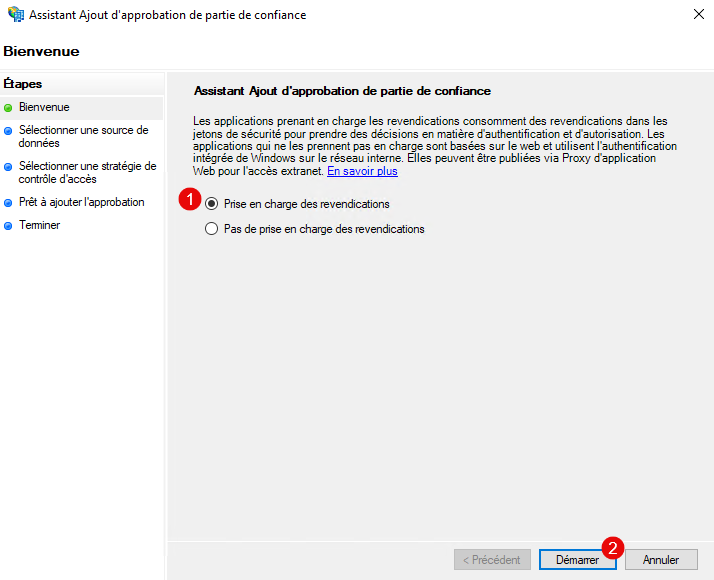The image size is (714, 580).
Task: Click the greyed-out Précédent button
Action: coord(492,560)
